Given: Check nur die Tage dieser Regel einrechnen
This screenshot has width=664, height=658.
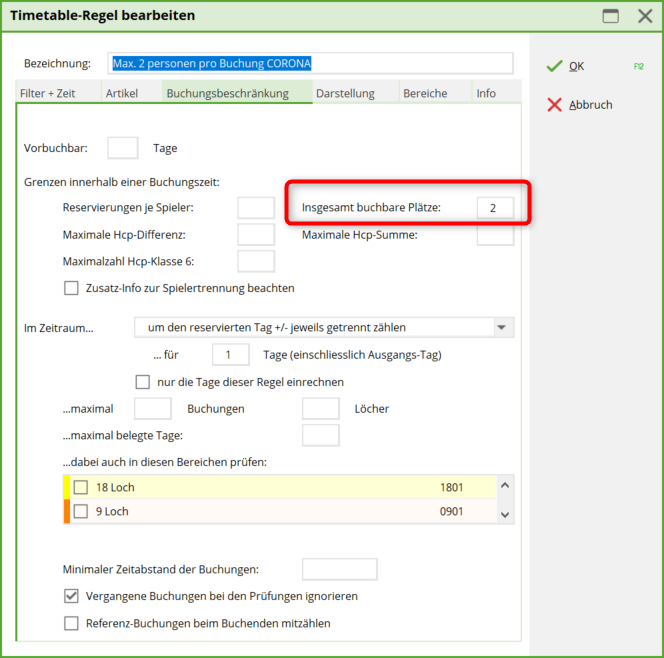Looking at the screenshot, I should [142, 382].
